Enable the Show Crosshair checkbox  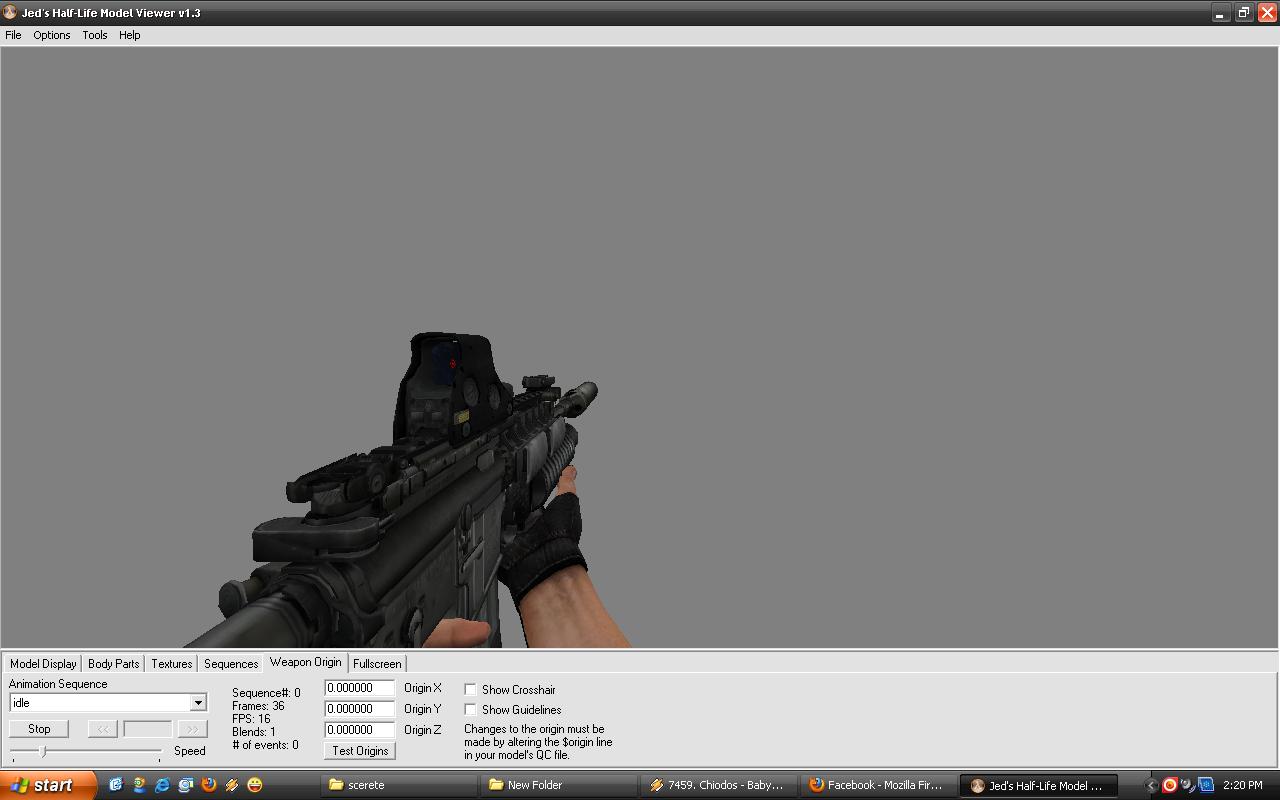pyautogui.click(x=470, y=690)
